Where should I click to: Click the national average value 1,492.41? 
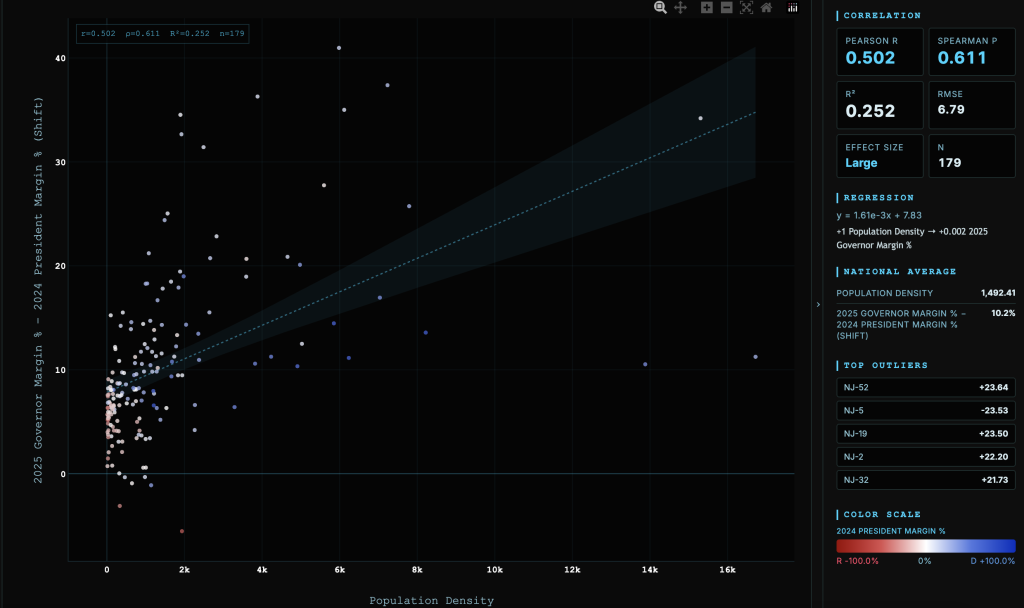[998, 293]
